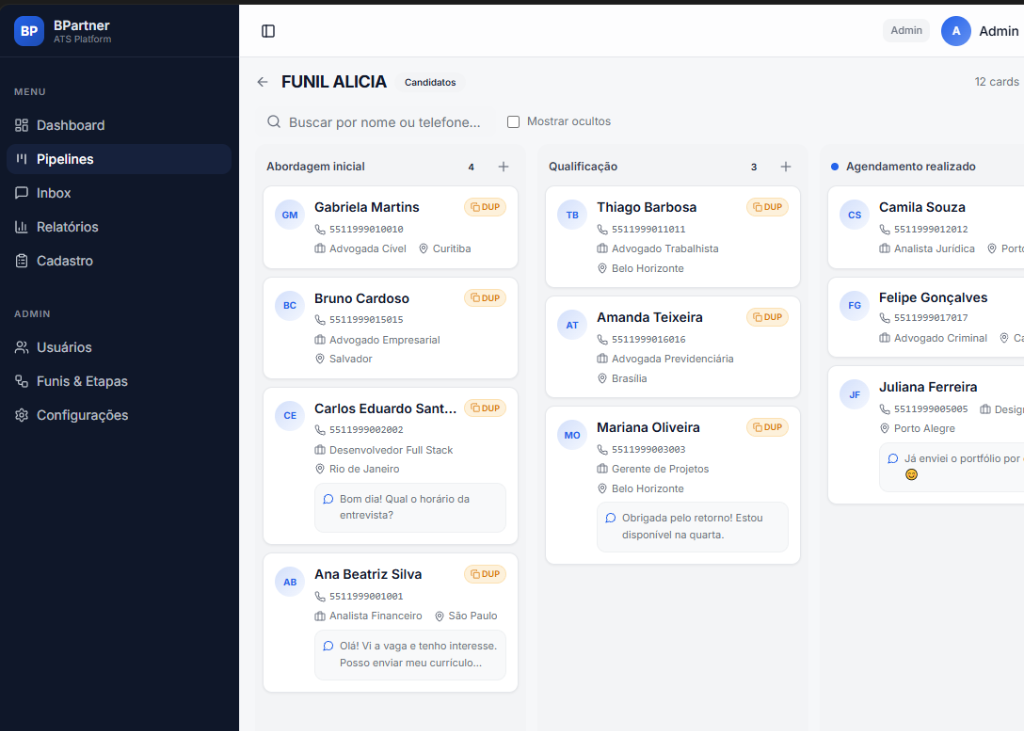Enable the Mostrar ocultos checkbox
This screenshot has width=1024, height=731.
[513, 122]
